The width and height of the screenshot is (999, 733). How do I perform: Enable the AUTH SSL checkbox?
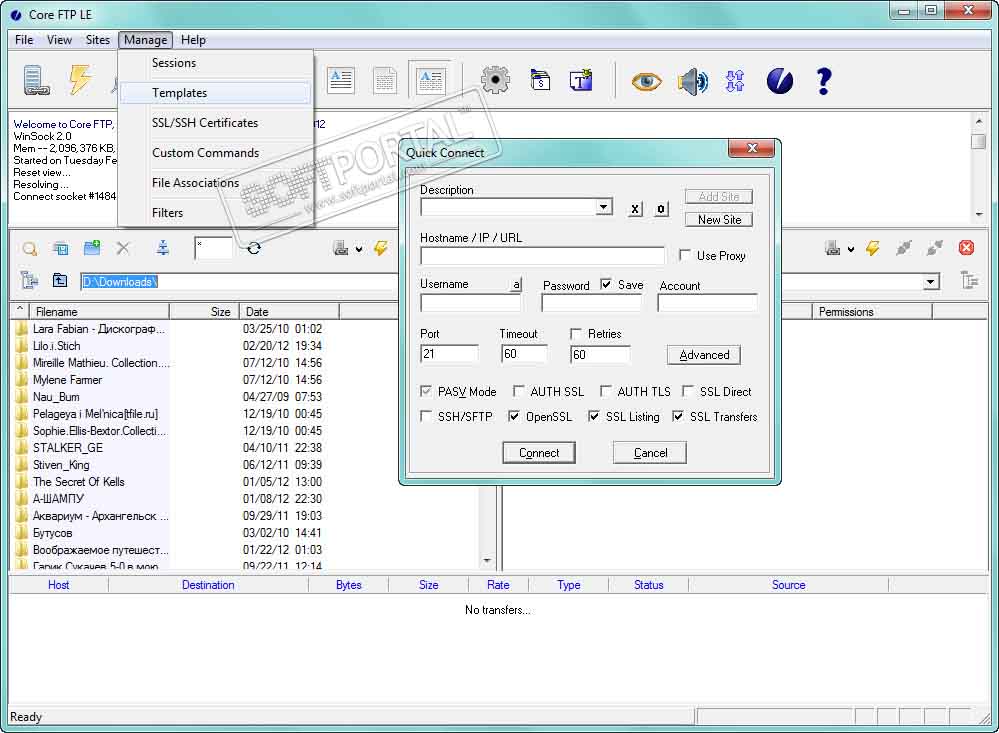coord(519,391)
